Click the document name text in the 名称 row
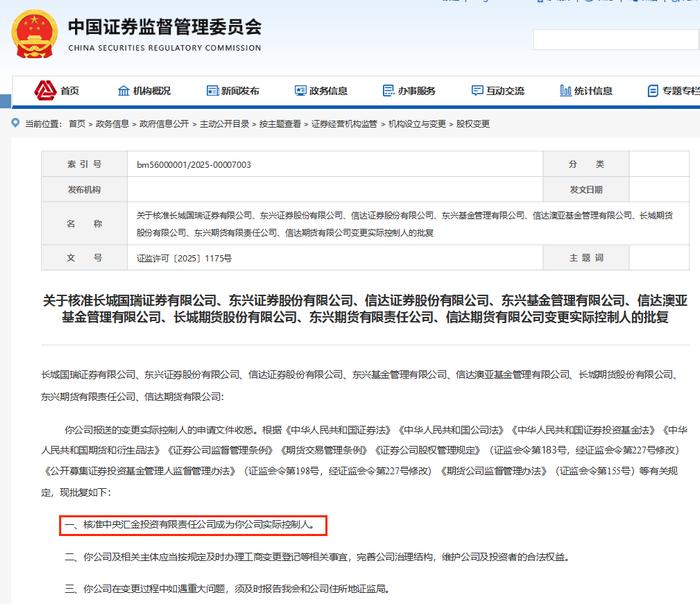The height and width of the screenshot is (604, 700). point(404,224)
